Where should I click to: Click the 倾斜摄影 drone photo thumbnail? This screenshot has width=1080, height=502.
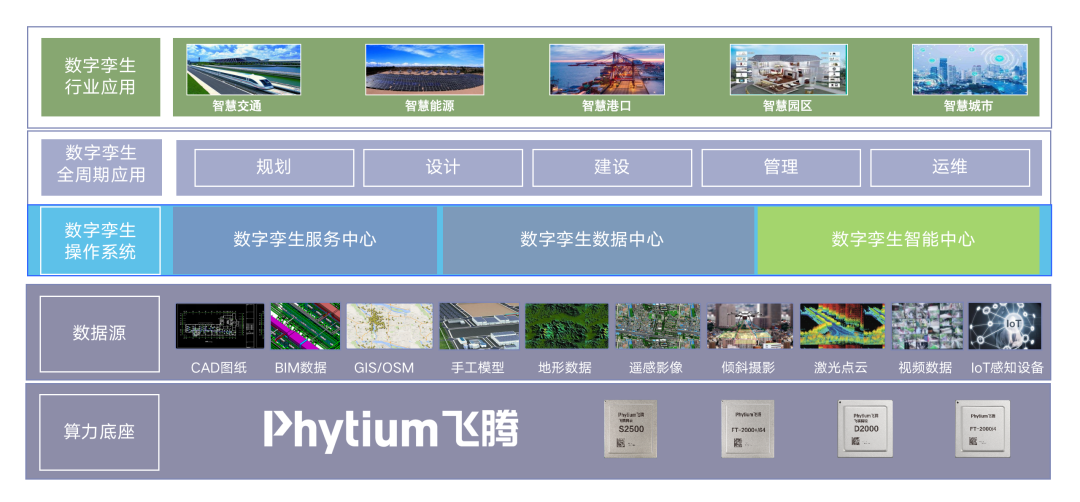point(749,326)
